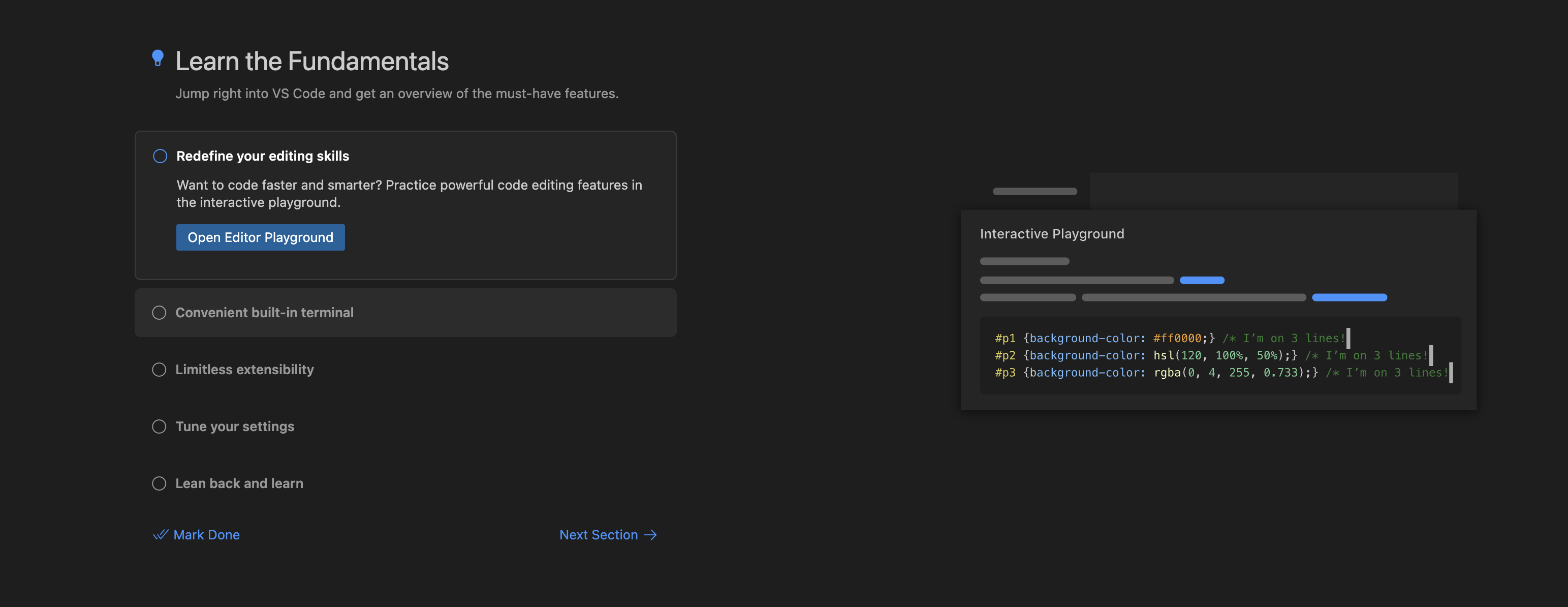Toggle the Redefine your editing skills circle
The height and width of the screenshot is (607, 1568).
point(160,156)
